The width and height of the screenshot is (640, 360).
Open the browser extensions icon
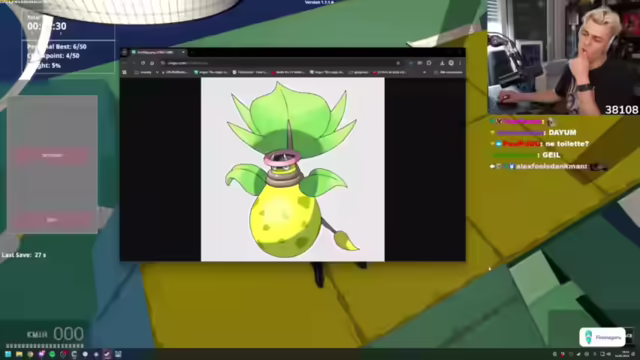[429, 63]
